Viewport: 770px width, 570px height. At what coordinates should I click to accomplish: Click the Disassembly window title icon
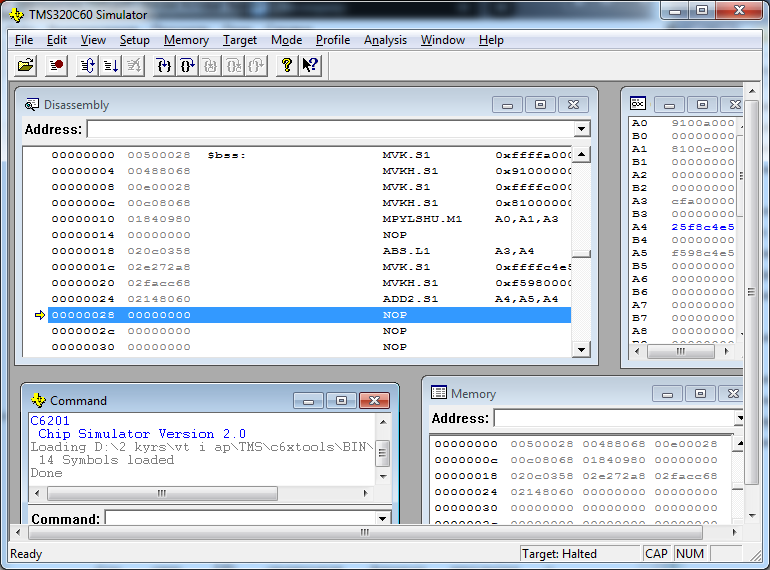32,105
